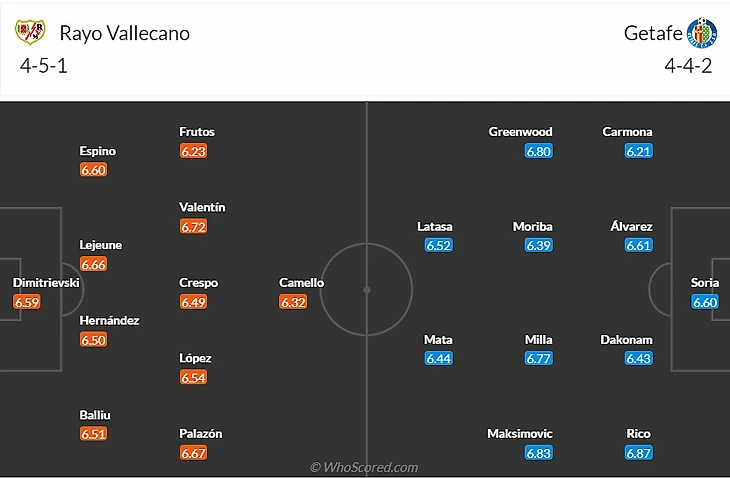The width and height of the screenshot is (730, 478).
Task: Select Rico's 6.87 rating badge
Action: click(638, 453)
